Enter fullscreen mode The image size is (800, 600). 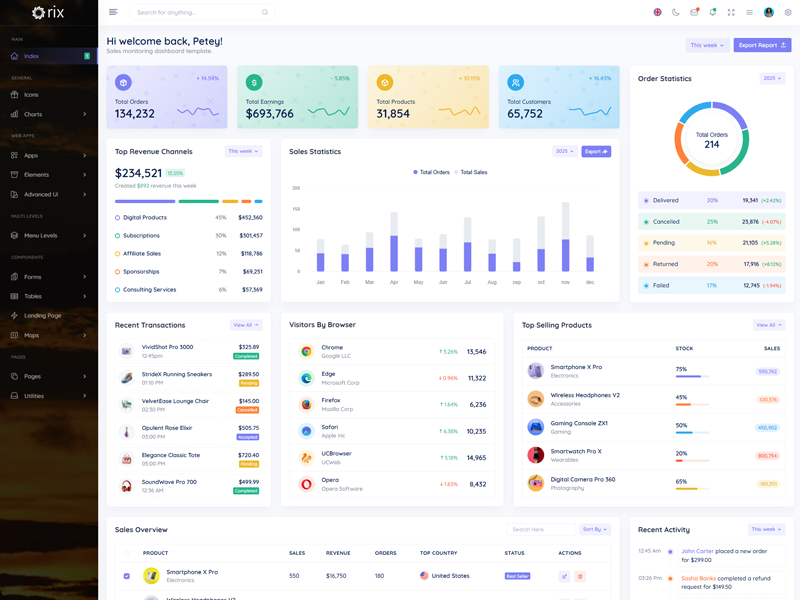pyautogui.click(x=731, y=13)
